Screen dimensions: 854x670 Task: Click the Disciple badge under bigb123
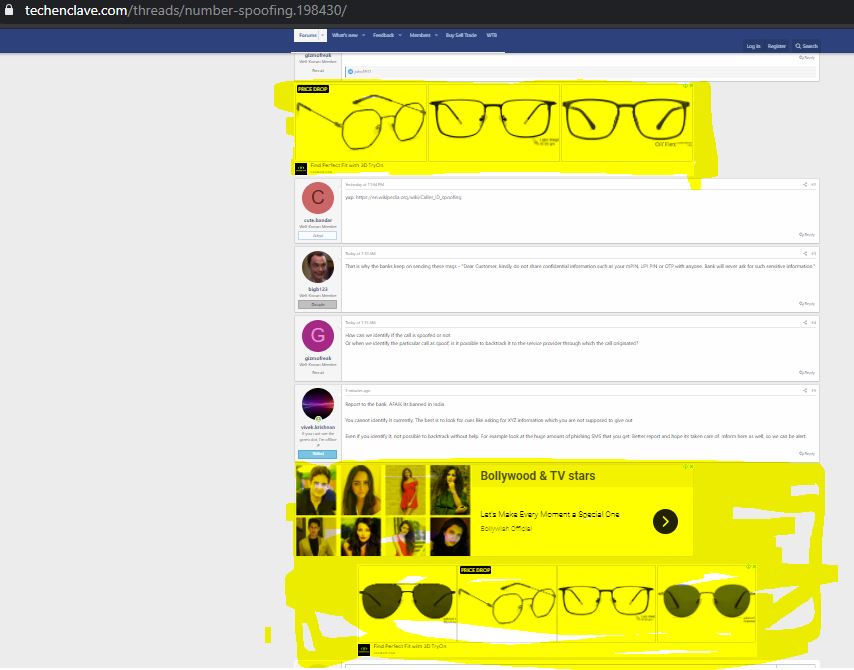click(318, 304)
